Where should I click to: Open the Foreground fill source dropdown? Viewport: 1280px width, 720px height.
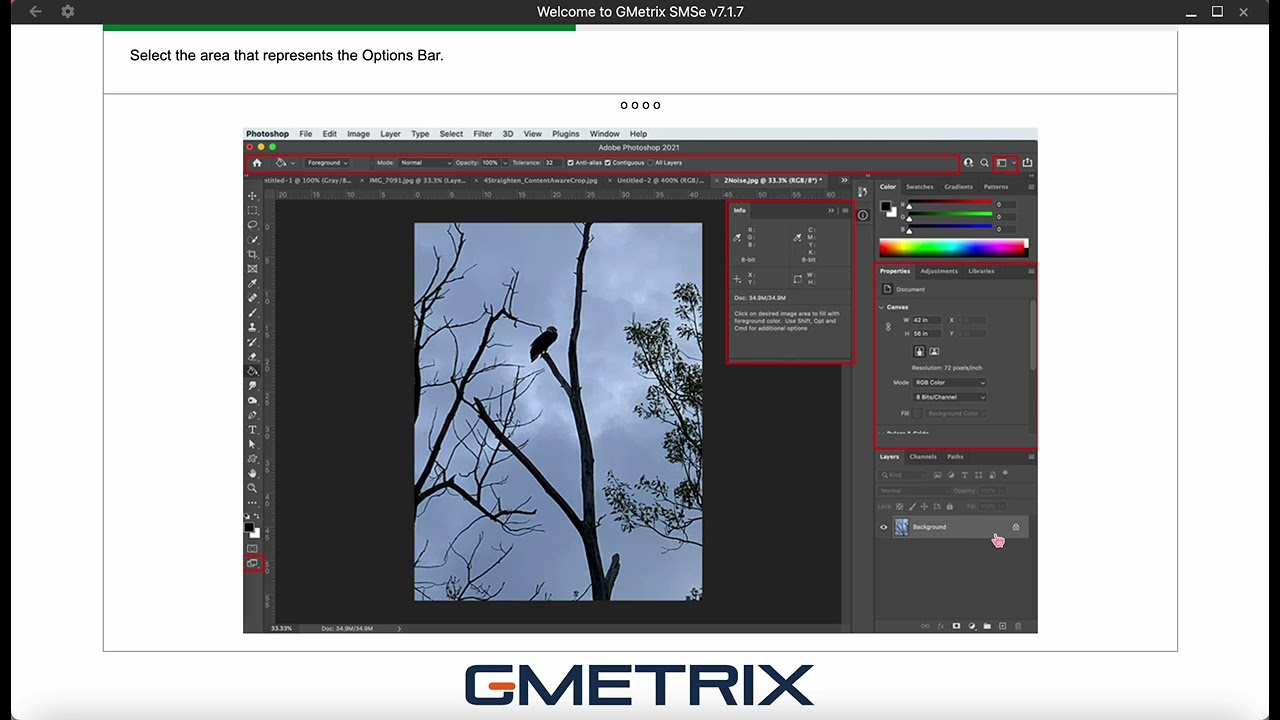click(327, 163)
